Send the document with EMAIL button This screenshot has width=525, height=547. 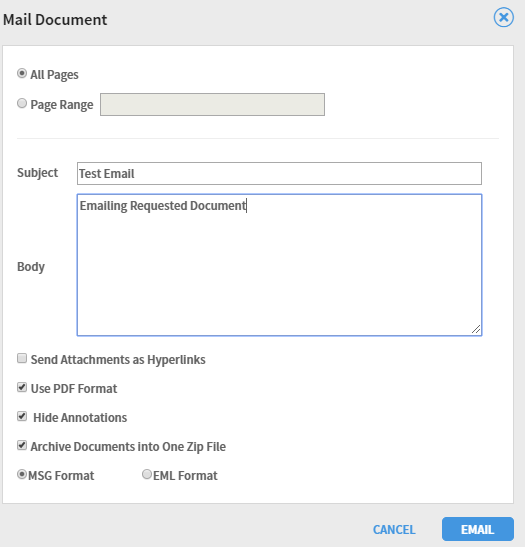coord(478,529)
